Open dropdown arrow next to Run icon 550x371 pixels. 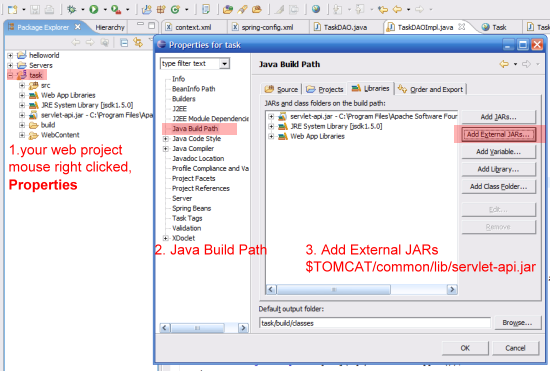pyautogui.click(x=105, y=10)
